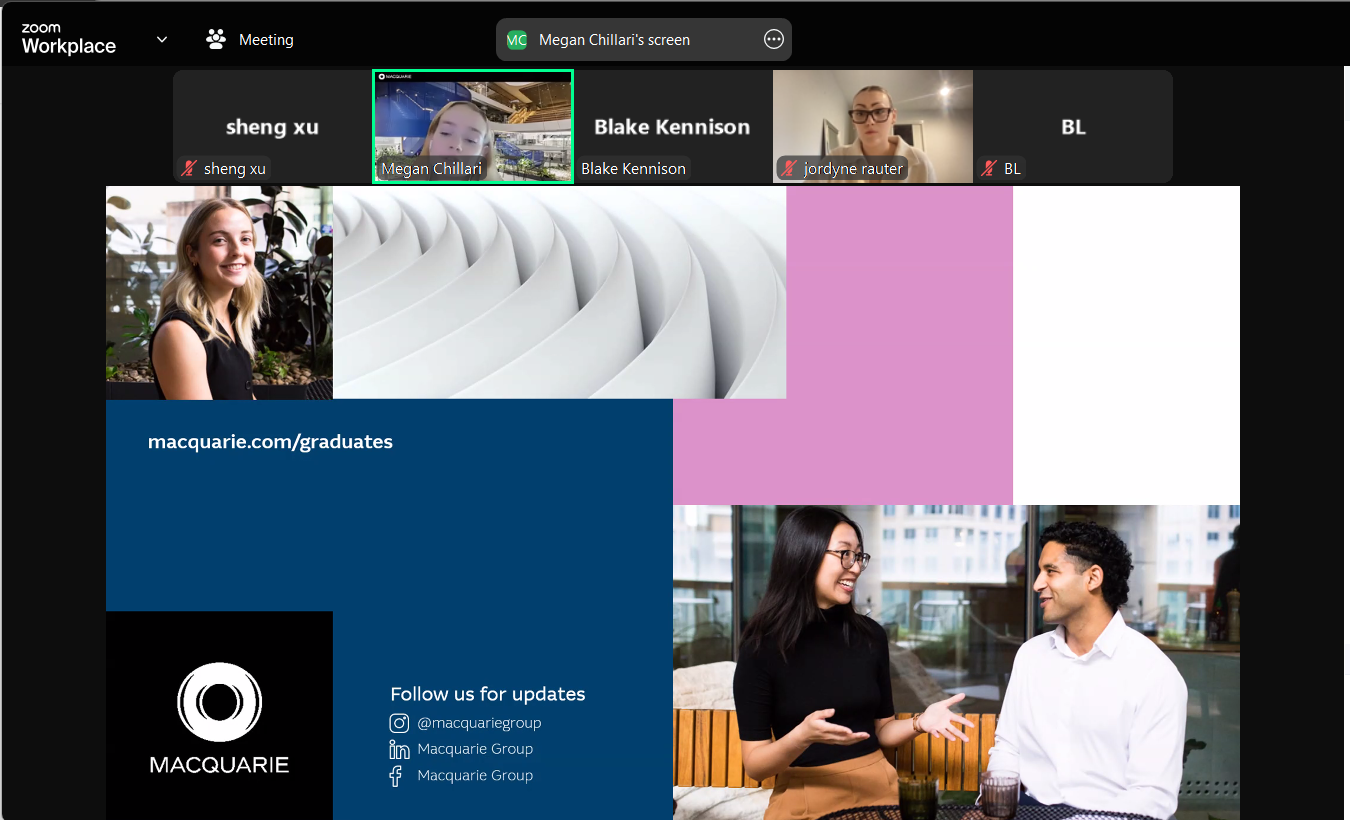This screenshot has width=1350, height=820.
Task: Click Blake Kennison's participant tile
Action: 672,127
